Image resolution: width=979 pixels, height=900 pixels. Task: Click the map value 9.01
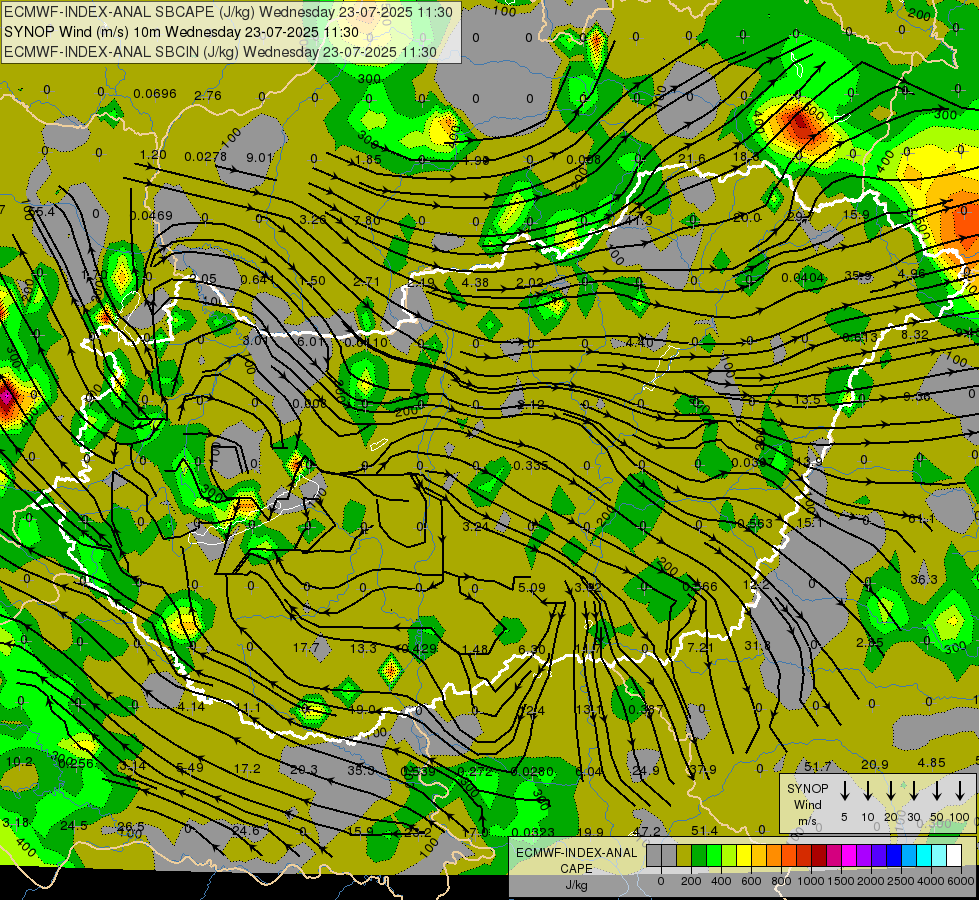point(260,157)
